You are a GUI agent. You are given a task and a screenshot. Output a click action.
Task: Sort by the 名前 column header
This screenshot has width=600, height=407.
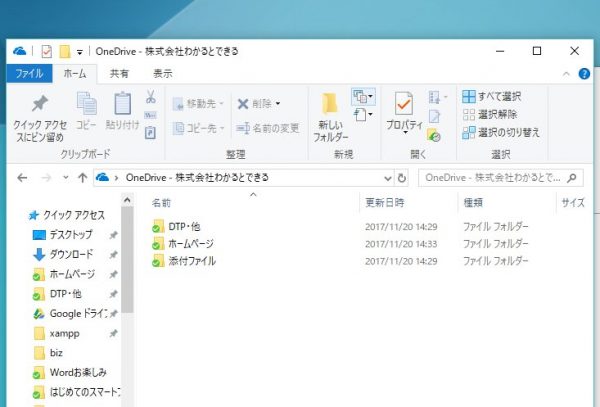[x=161, y=203]
